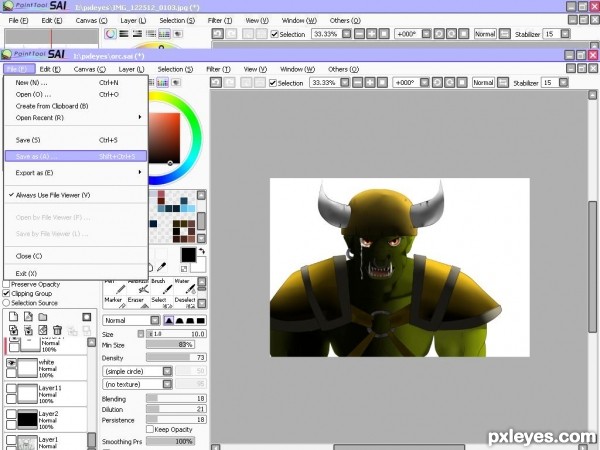This screenshot has height=450, width=600.
Task: Enable Keep Opacity checkbox
Action: coord(150,429)
